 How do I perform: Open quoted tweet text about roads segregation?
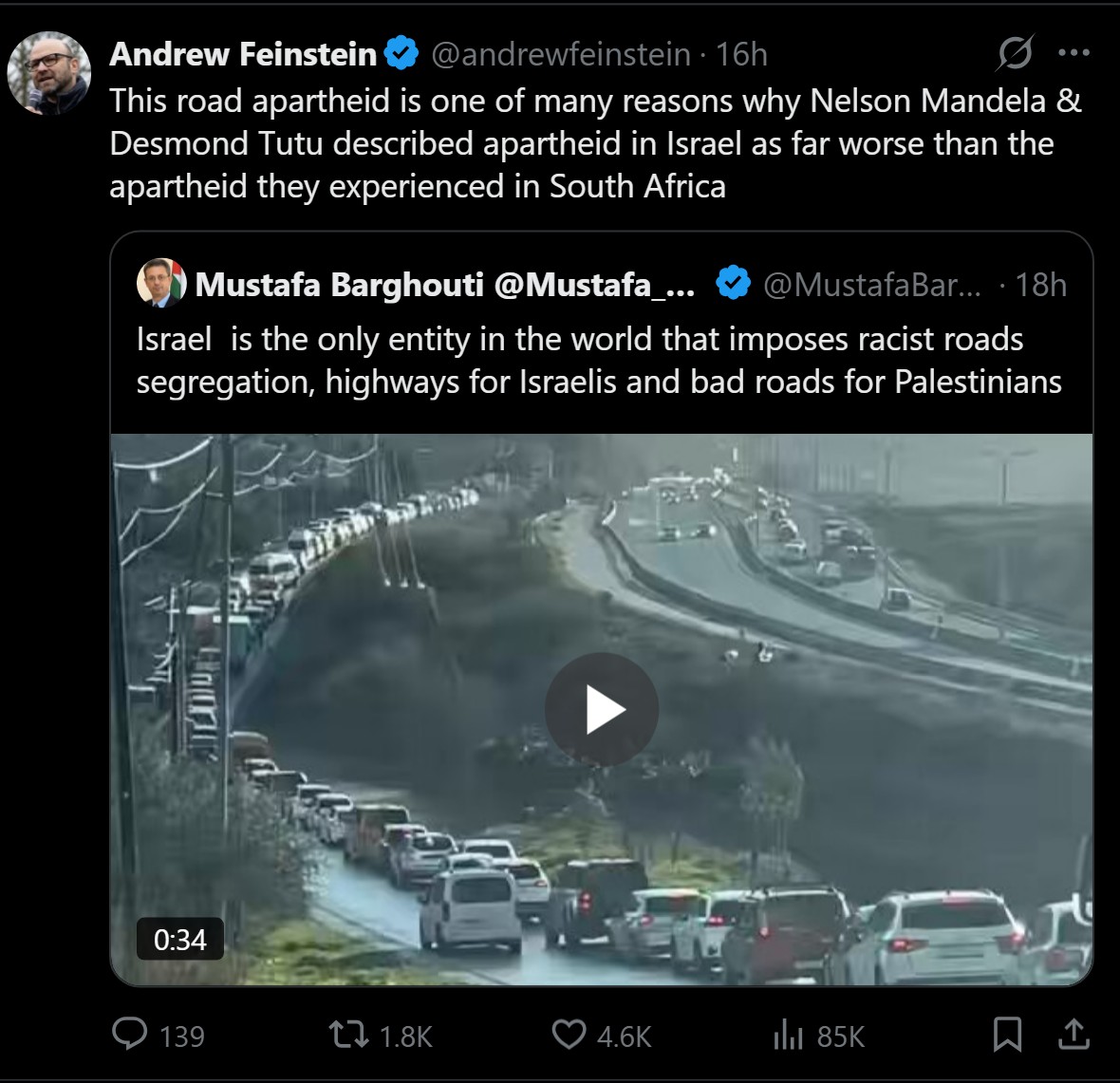598,361
